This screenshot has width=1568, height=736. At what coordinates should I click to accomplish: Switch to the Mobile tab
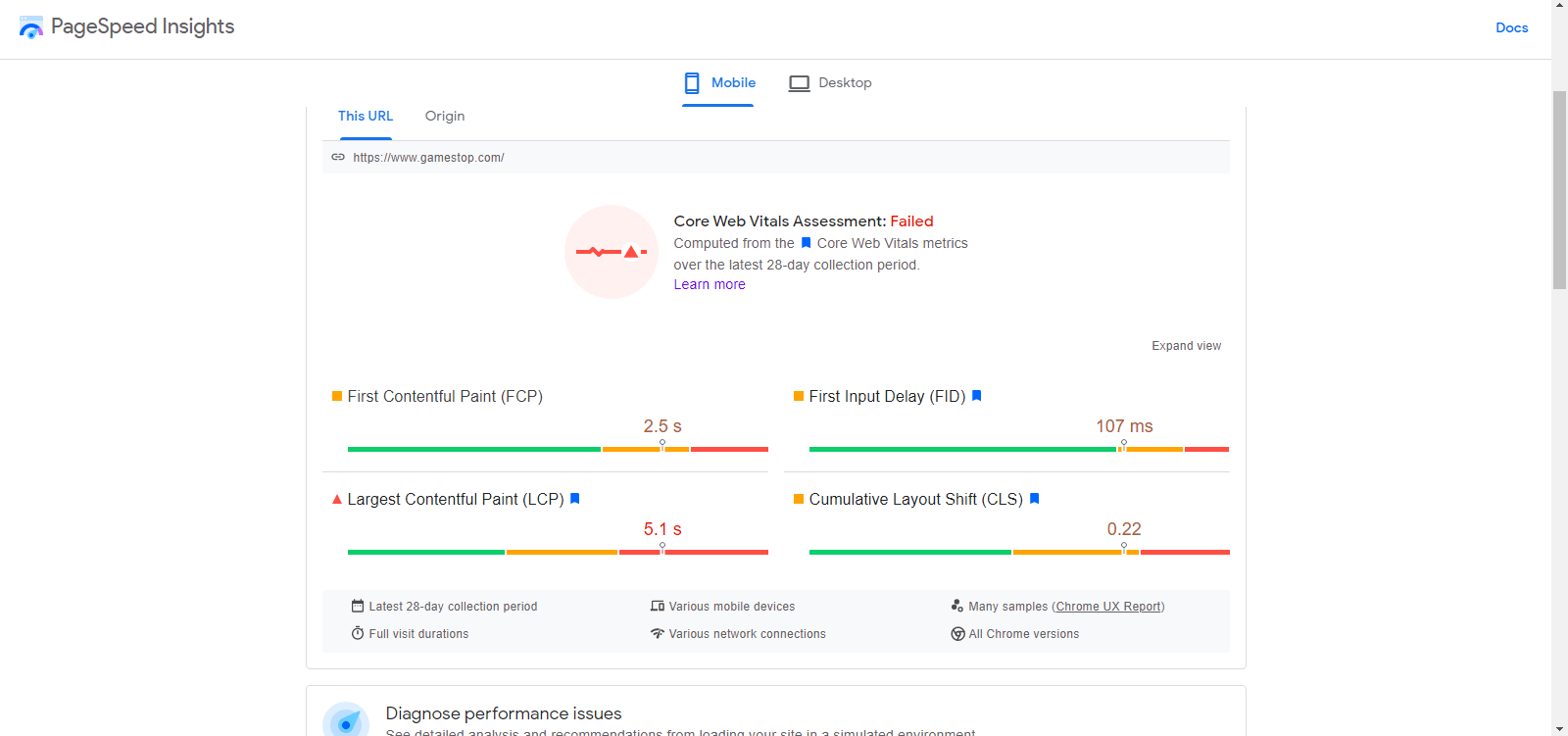coord(718,83)
